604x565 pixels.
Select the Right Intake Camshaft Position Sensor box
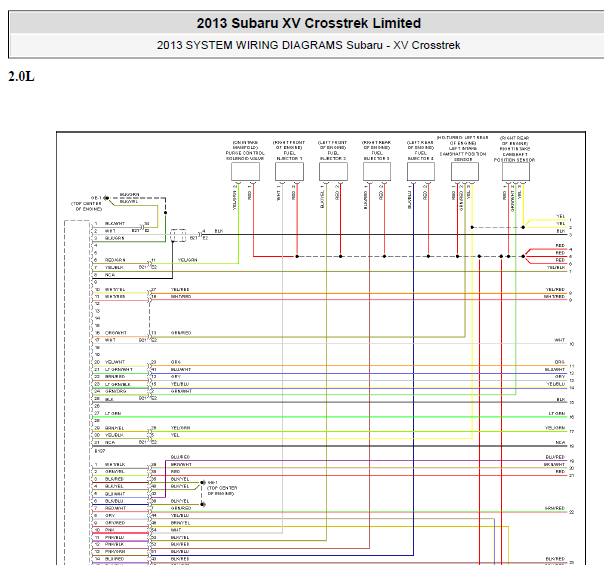pos(516,171)
